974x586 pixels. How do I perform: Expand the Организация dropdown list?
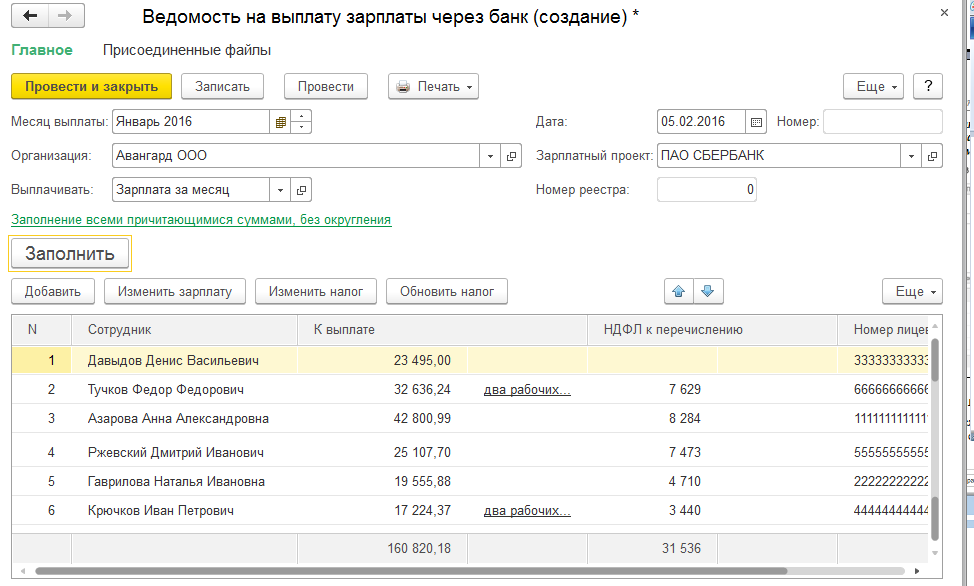pyautogui.click(x=490, y=156)
